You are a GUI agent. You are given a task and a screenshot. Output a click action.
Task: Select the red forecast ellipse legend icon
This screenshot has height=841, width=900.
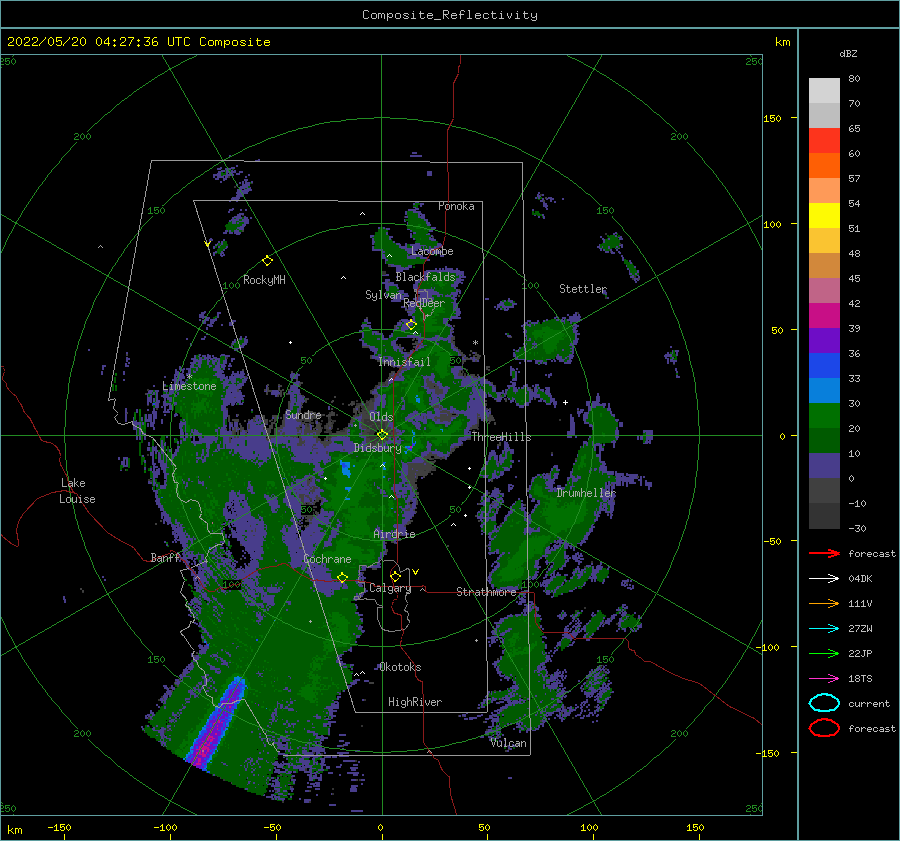coord(824,728)
